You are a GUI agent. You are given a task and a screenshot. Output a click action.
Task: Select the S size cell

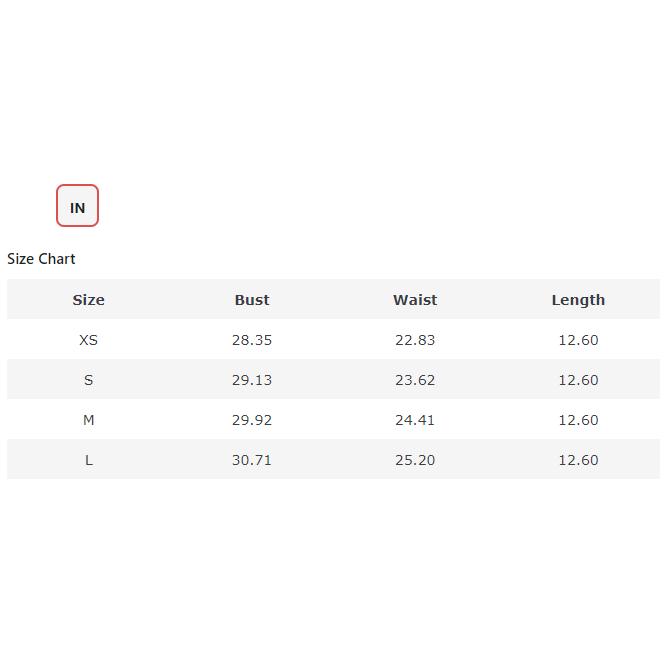(x=88, y=380)
